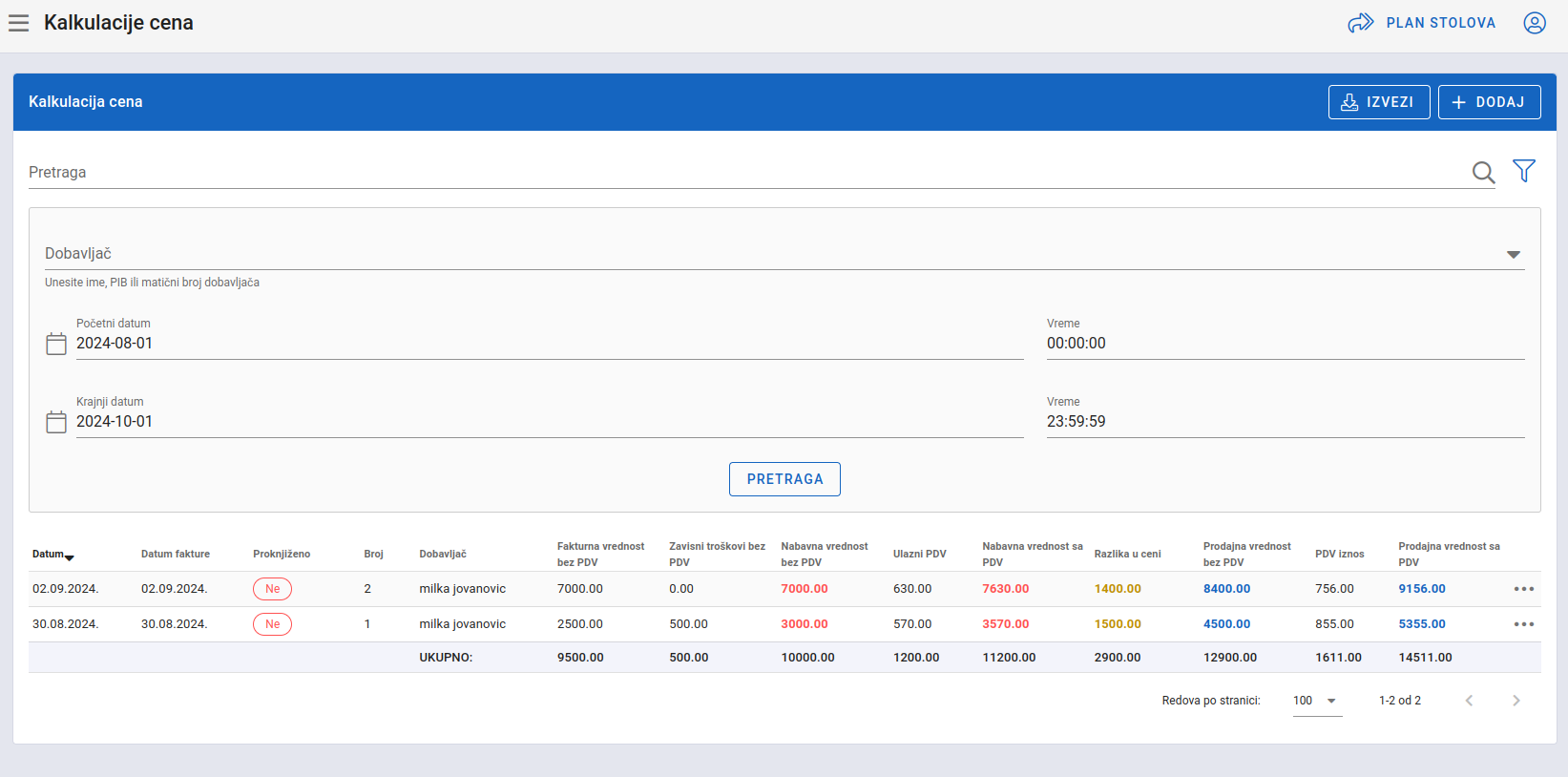1568x777 pixels.
Task: Go to previous page of results
Action: tap(1469, 701)
